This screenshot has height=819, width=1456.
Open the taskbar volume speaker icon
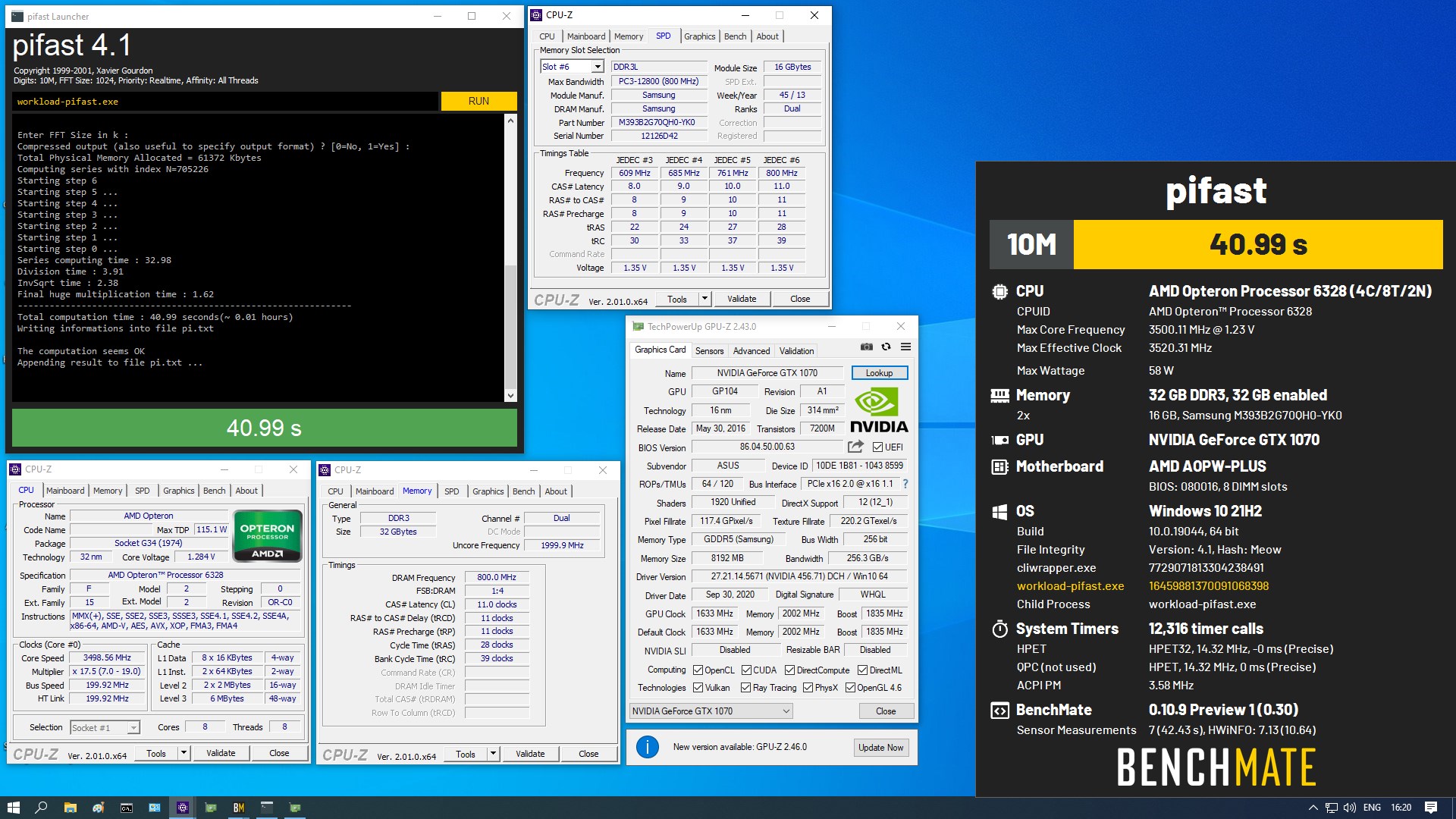(x=1350, y=808)
